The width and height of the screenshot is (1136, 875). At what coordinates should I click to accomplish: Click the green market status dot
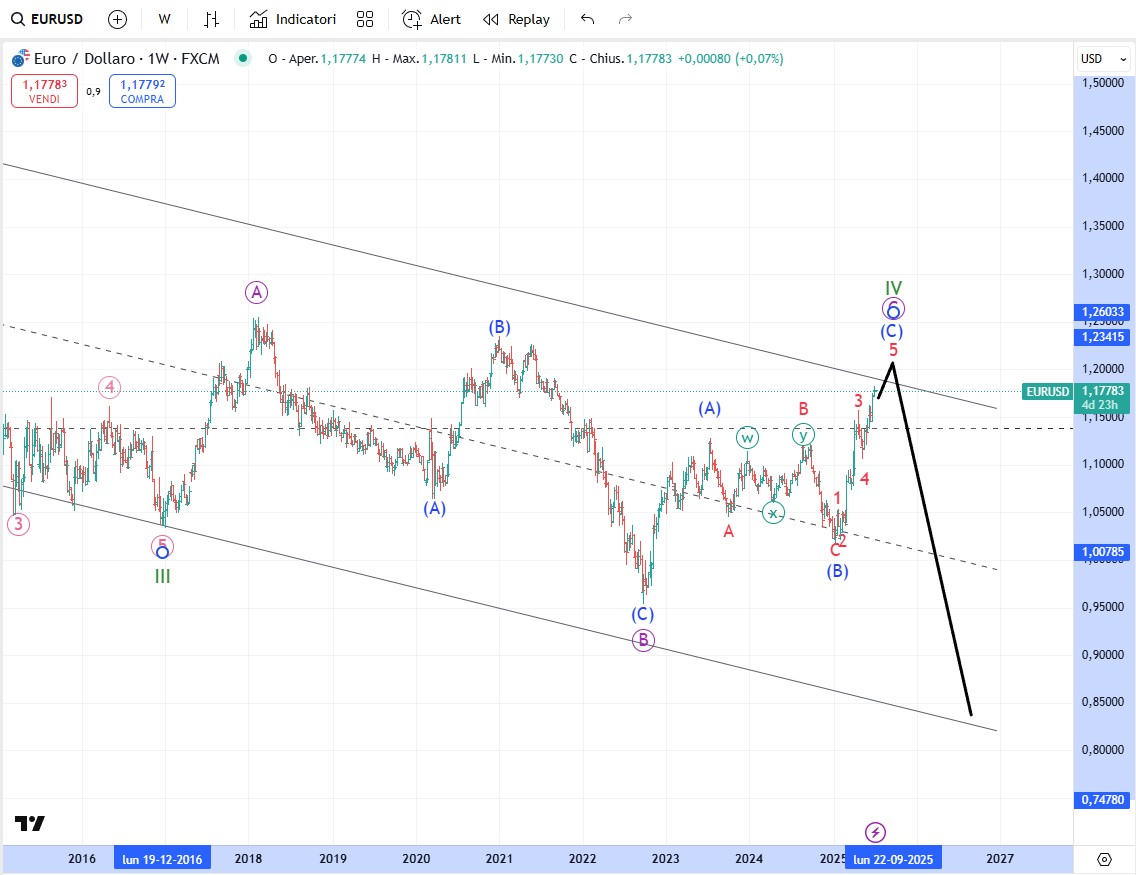click(x=242, y=58)
